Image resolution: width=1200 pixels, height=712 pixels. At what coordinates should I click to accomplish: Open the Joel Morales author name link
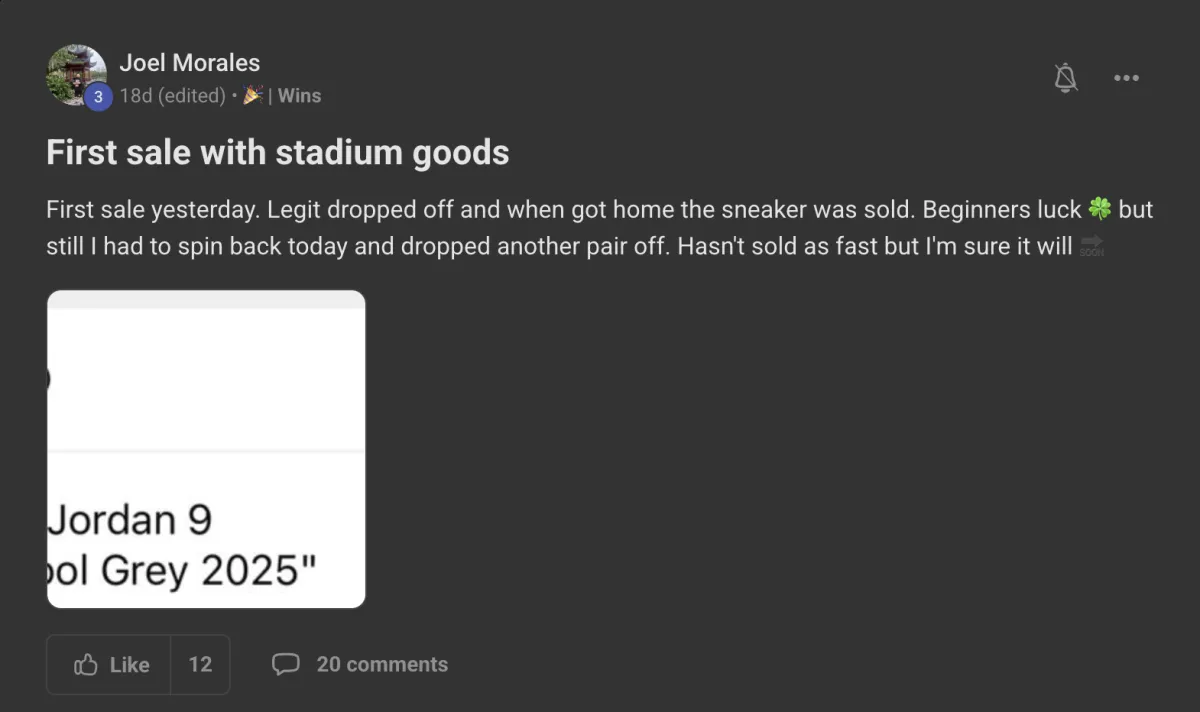click(190, 62)
